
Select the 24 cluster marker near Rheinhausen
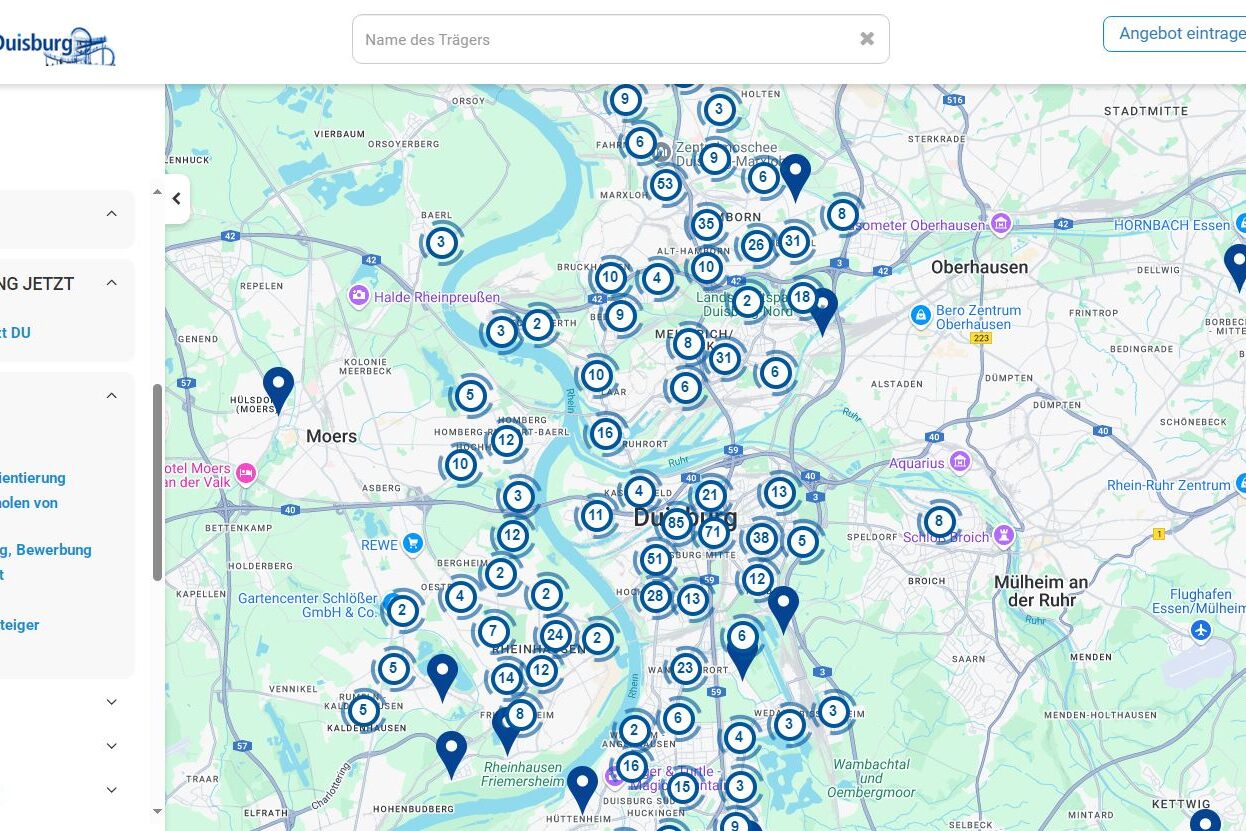pyautogui.click(x=555, y=635)
